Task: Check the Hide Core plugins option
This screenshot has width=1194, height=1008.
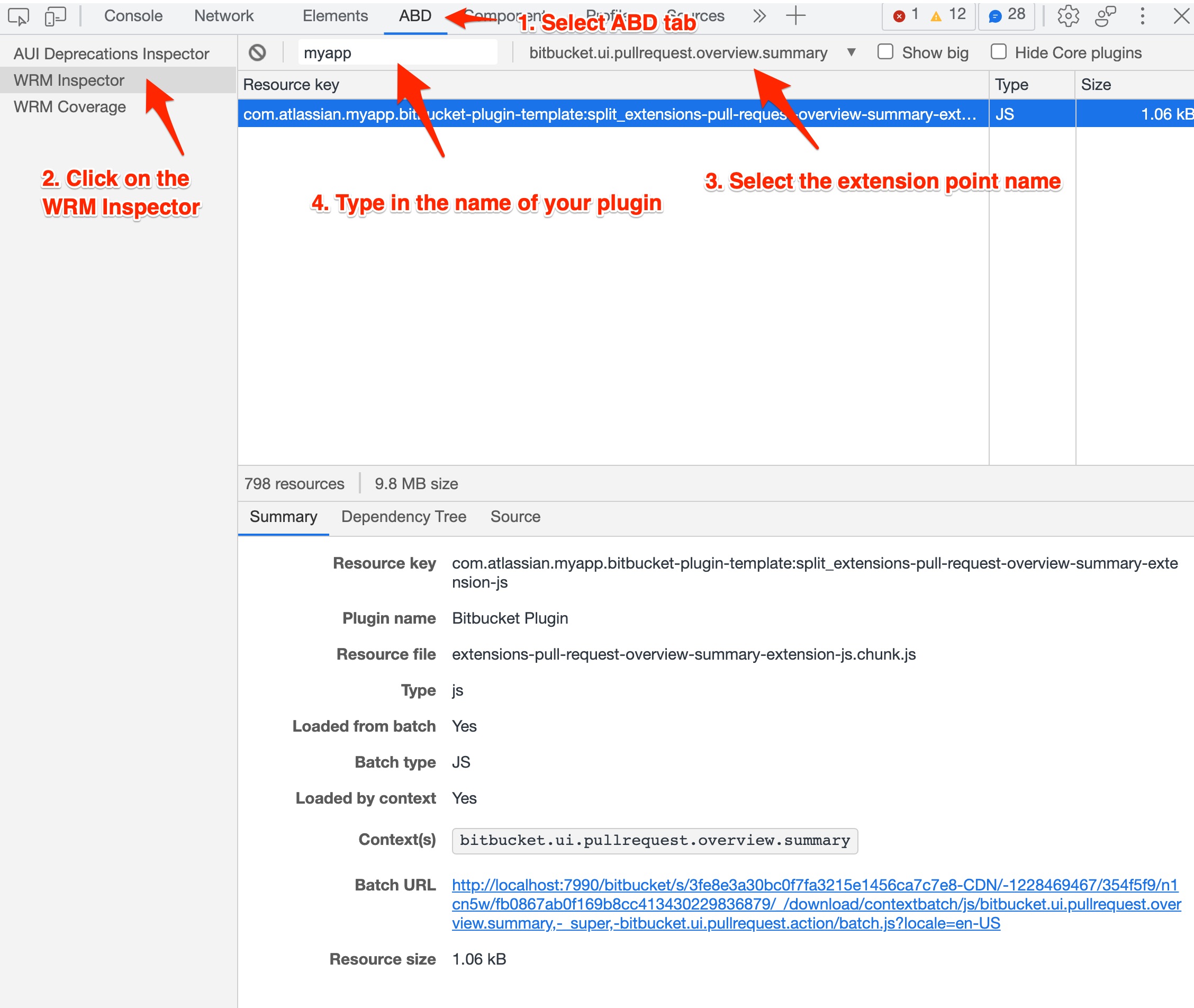Action: coord(999,51)
